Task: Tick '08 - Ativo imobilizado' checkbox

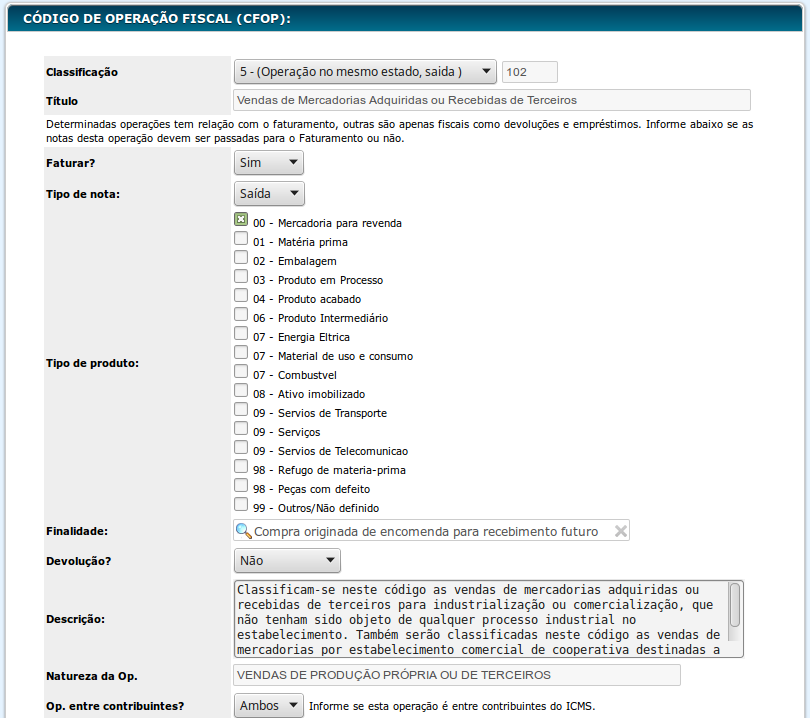Action: pyautogui.click(x=241, y=391)
